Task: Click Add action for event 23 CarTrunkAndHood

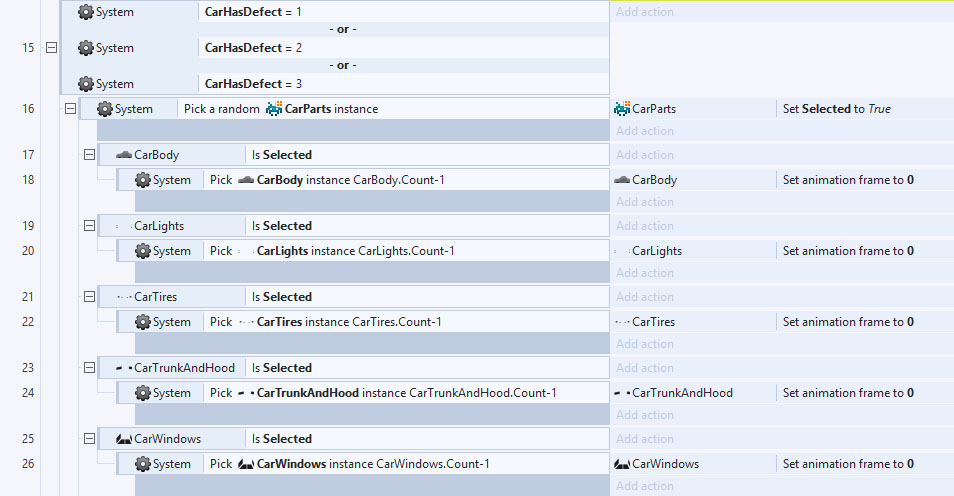Action: [x=644, y=368]
